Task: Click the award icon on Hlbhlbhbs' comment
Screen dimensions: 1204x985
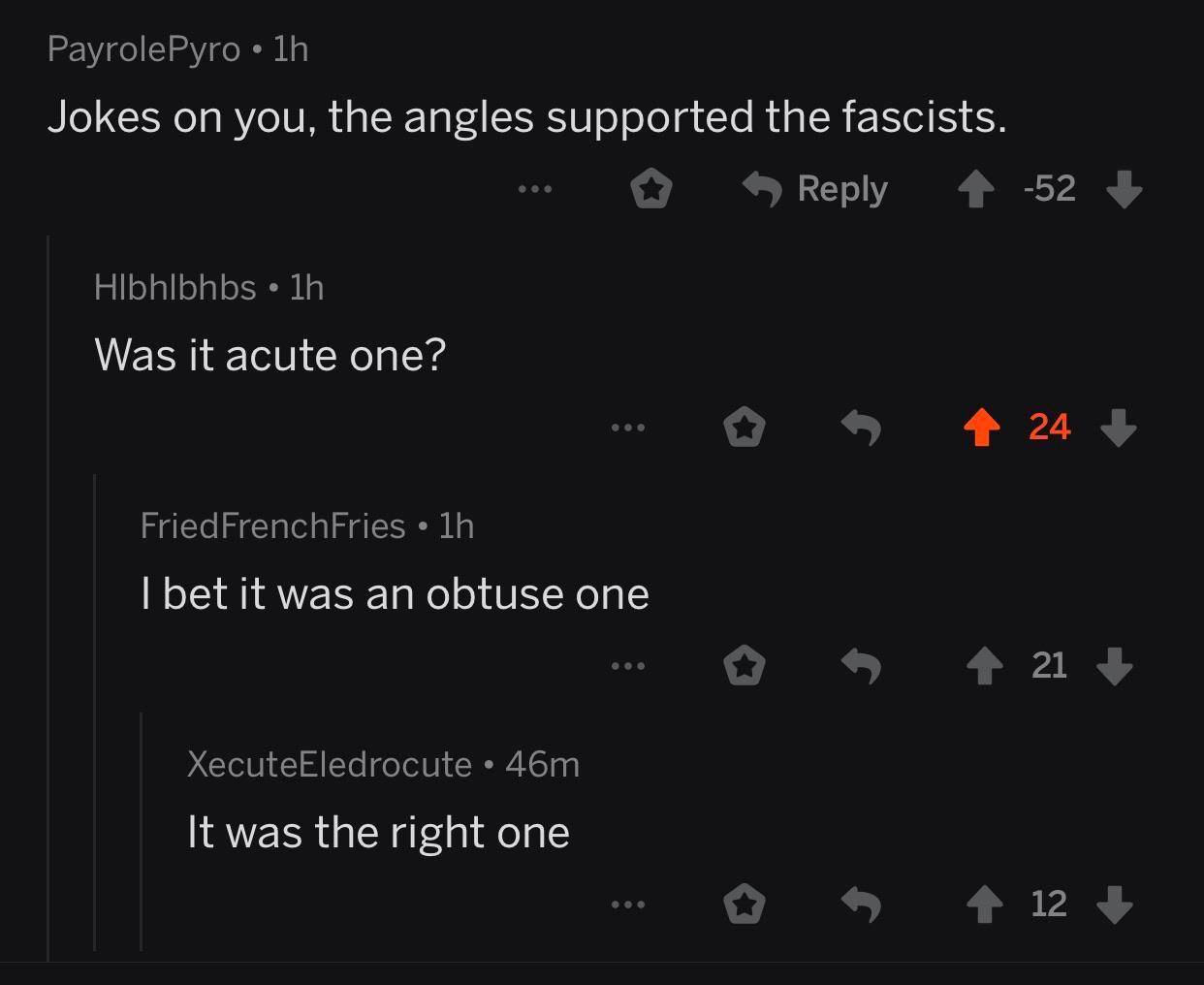Action: [745, 427]
